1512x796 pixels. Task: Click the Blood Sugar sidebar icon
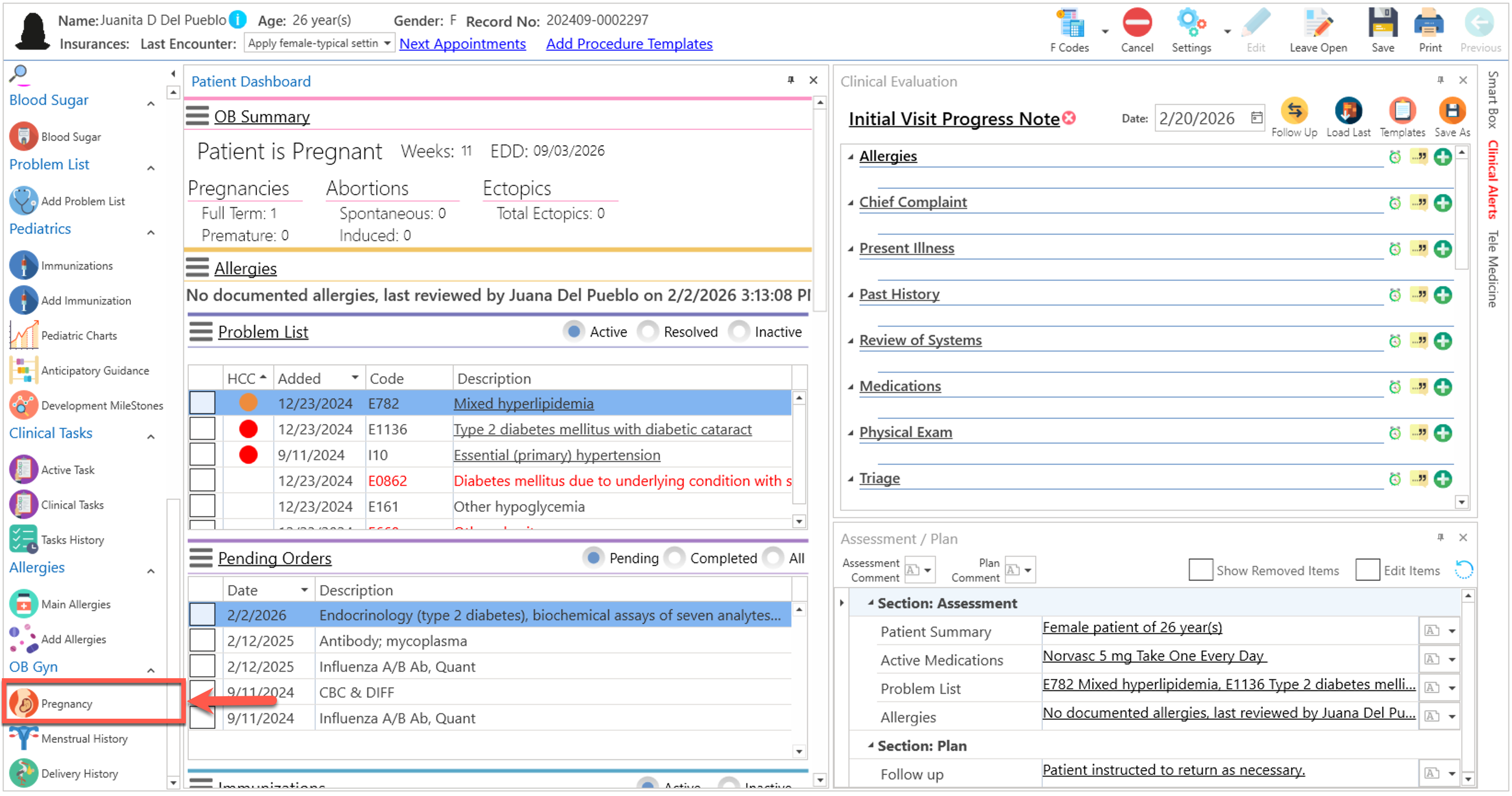pyautogui.click(x=23, y=136)
